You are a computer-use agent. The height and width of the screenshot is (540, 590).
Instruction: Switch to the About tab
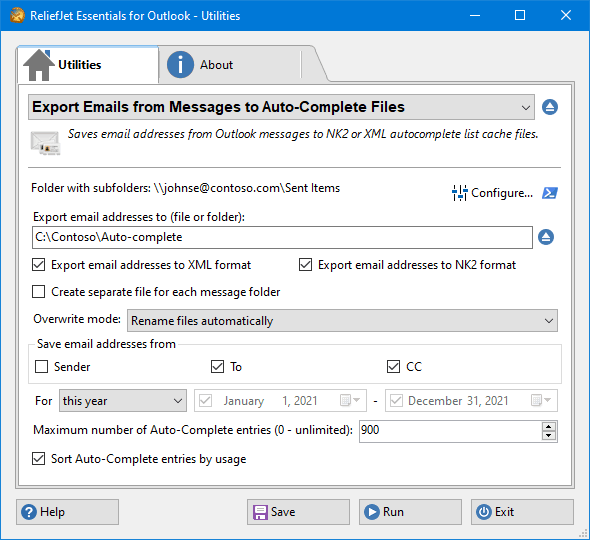(x=230, y=65)
